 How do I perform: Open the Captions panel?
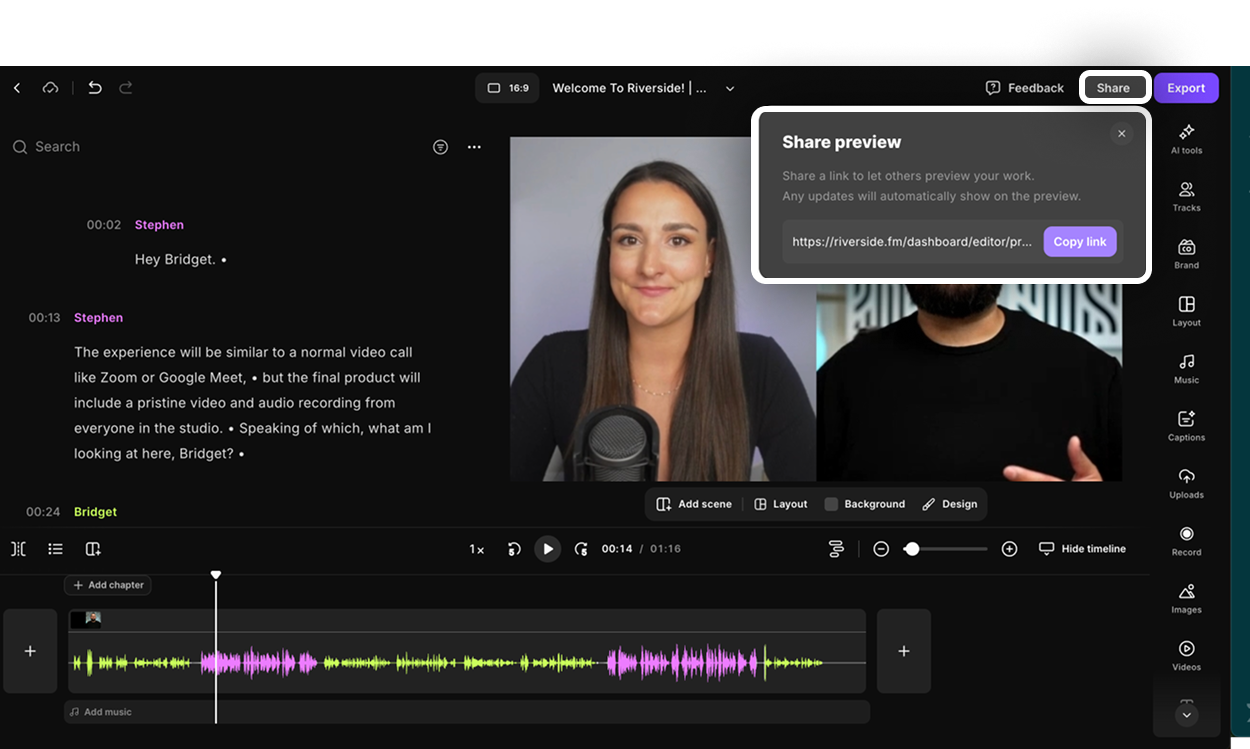1186,425
